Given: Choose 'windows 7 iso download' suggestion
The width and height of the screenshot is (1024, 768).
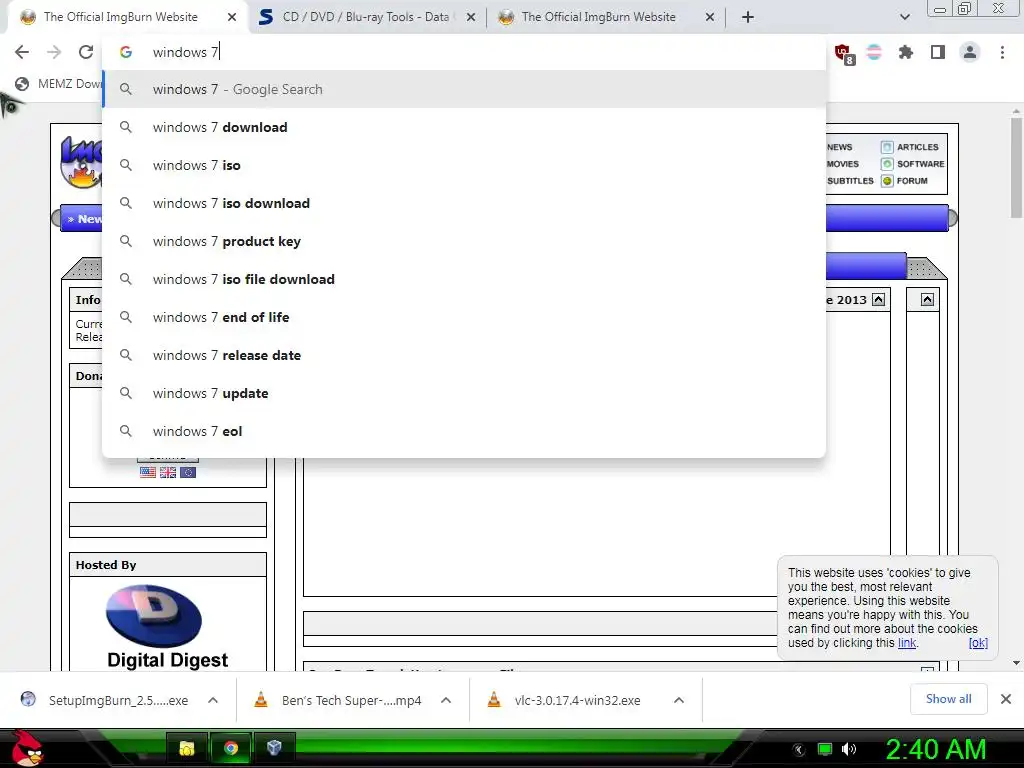Looking at the screenshot, I should pos(464,203).
